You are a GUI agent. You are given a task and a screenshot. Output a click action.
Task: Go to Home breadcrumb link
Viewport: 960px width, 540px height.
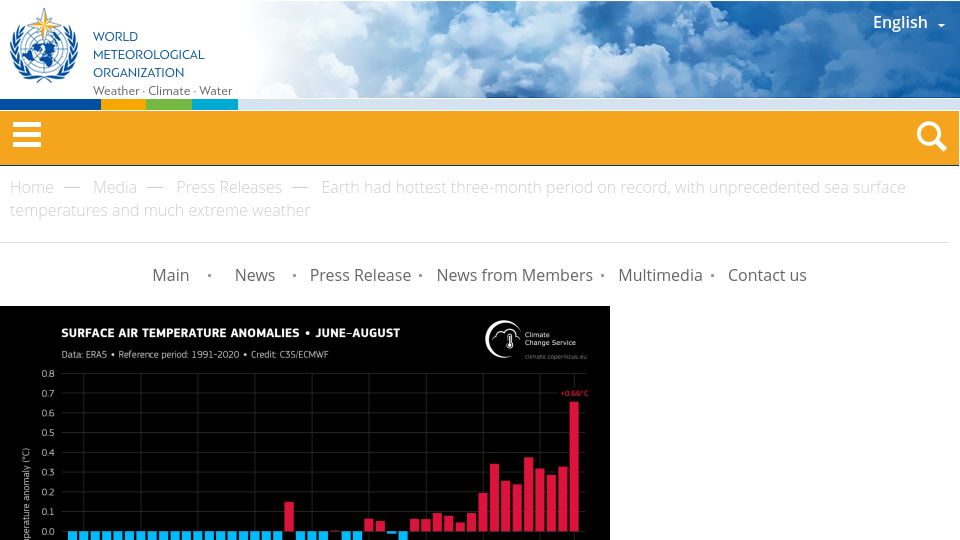coord(32,187)
